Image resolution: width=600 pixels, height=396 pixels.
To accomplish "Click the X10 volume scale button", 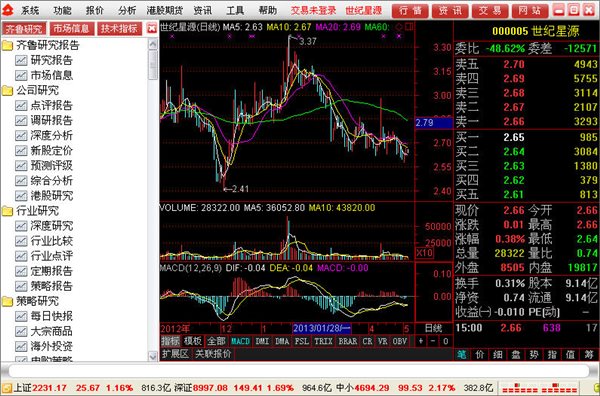I will point(424,253).
